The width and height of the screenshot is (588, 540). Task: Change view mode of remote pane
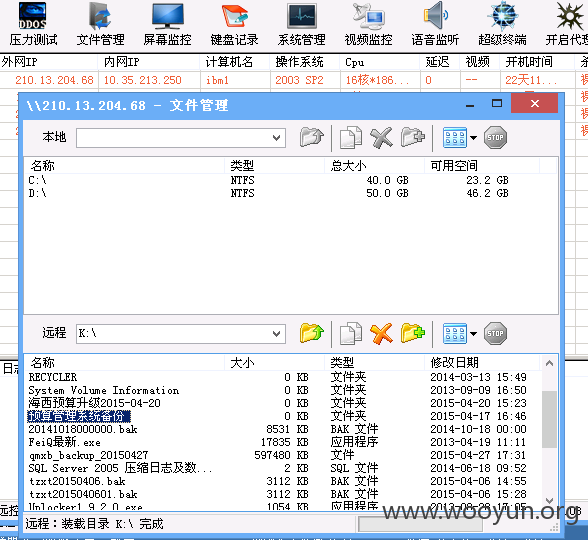[455, 333]
